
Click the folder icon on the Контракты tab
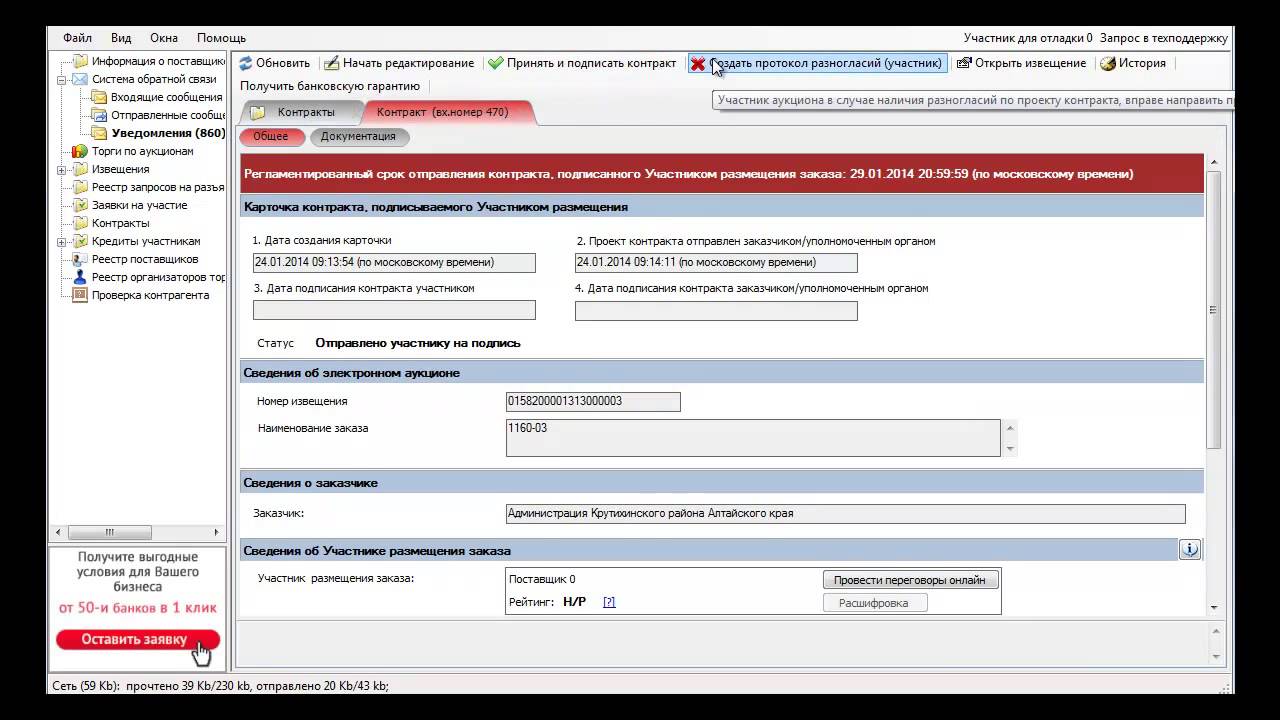(257, 112)
